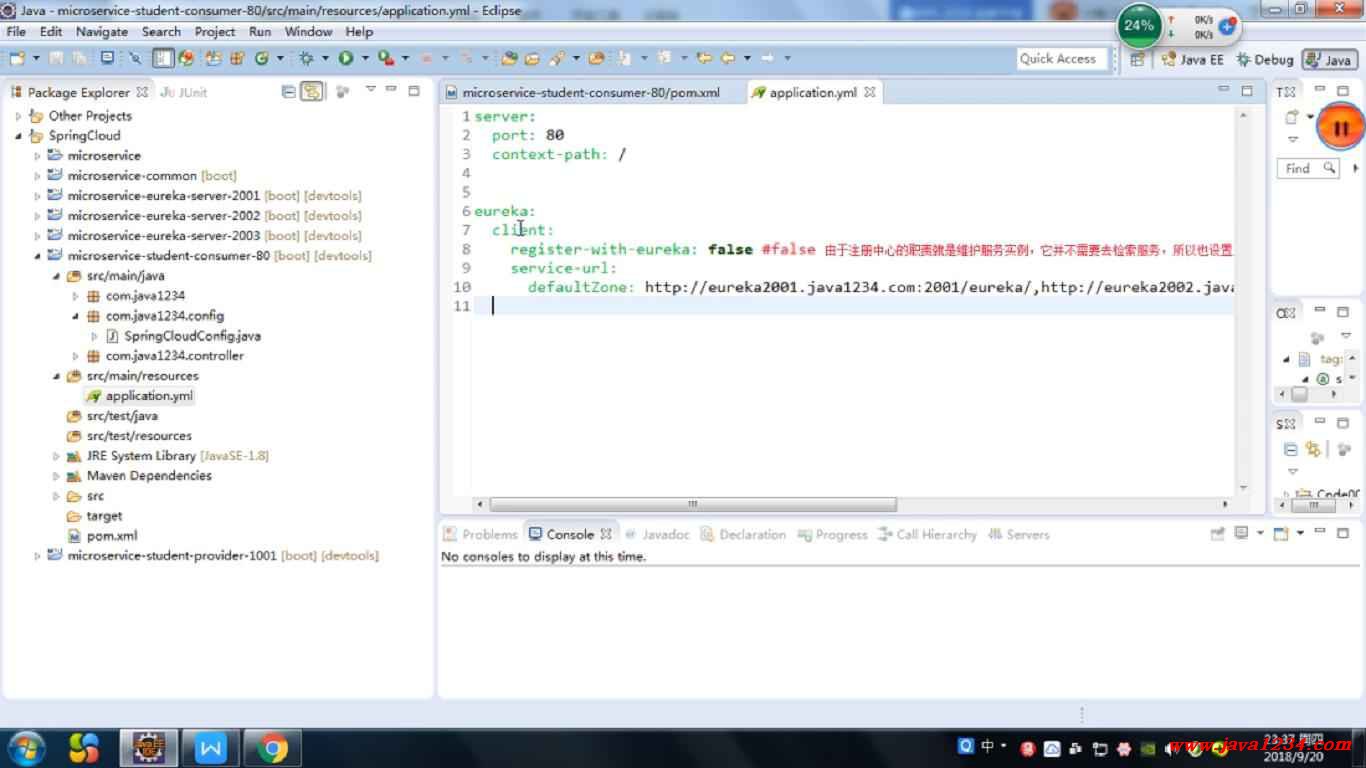The image size is (1366, 768).
Task: Open the Project menu
Action: click(x=215, y=31)
